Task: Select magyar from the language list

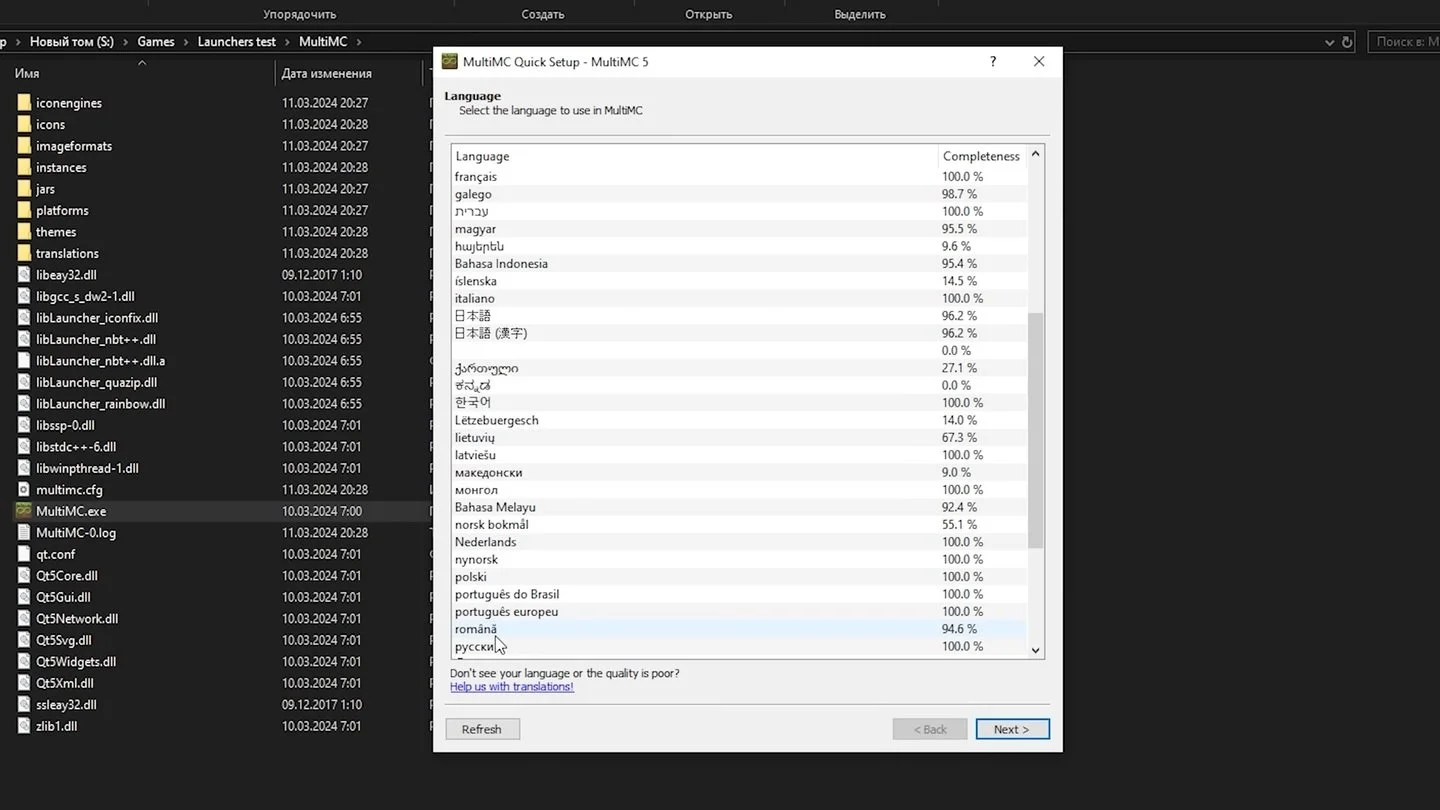Action: coord(739,229)
